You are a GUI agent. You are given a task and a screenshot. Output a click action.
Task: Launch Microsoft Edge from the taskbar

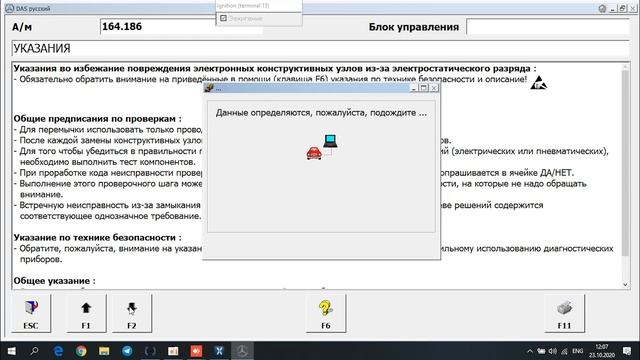coord(58,351)
